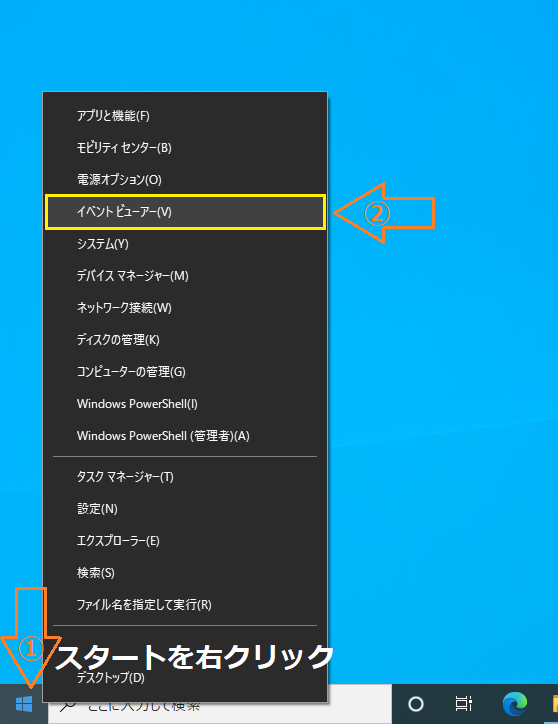Screen dimensions: 558x724
Task: Click the Windows Start button
Action: [x=24, y=704]
